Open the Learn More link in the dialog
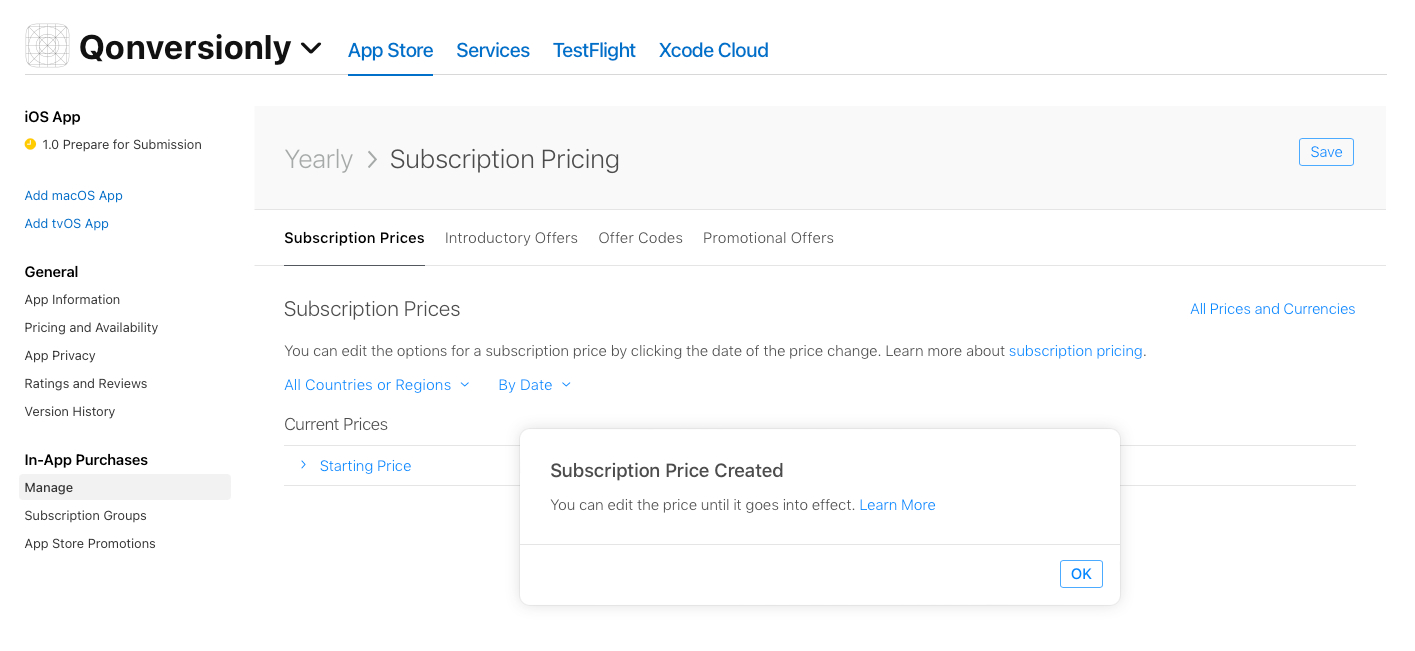 pos(897,505)
